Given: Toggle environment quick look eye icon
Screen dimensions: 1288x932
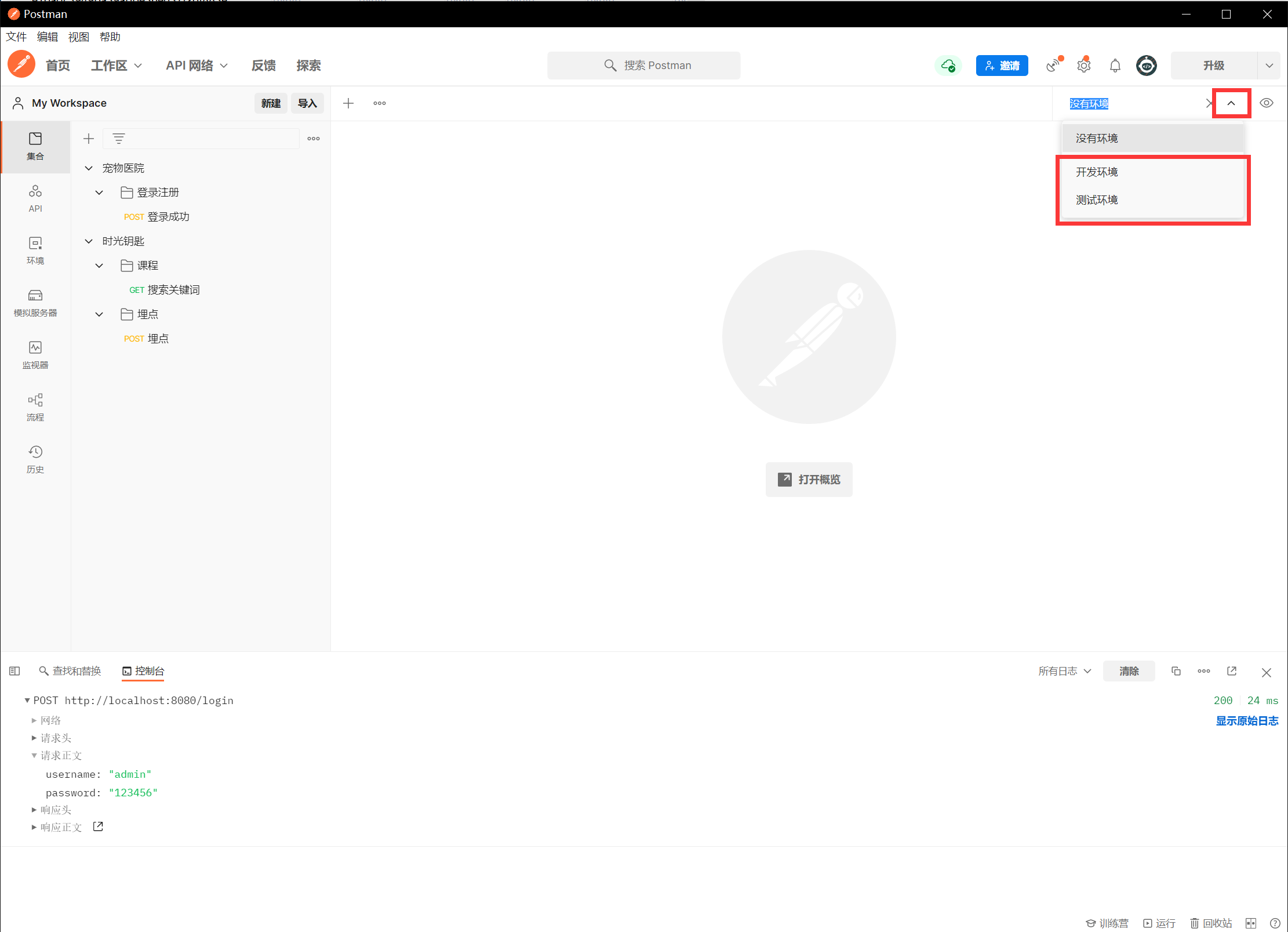Looking at the screenshot, I should click(1266, 103).
